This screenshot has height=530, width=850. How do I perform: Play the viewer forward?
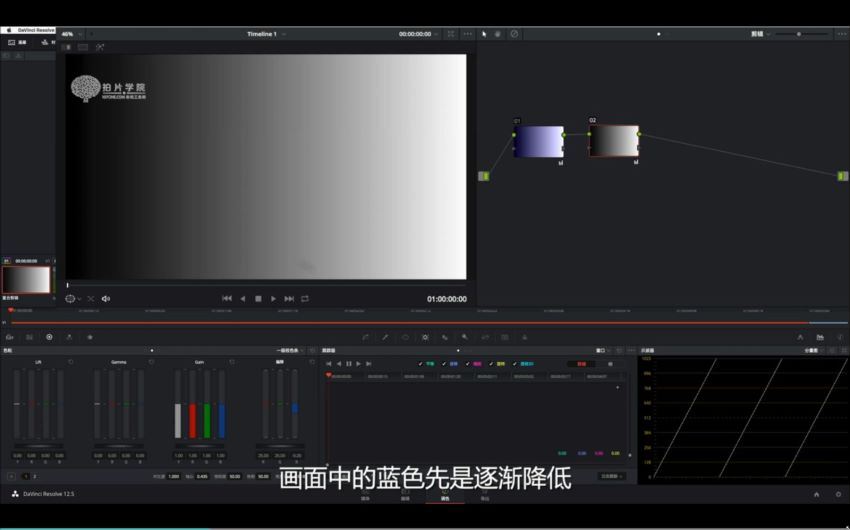(273, 299)
